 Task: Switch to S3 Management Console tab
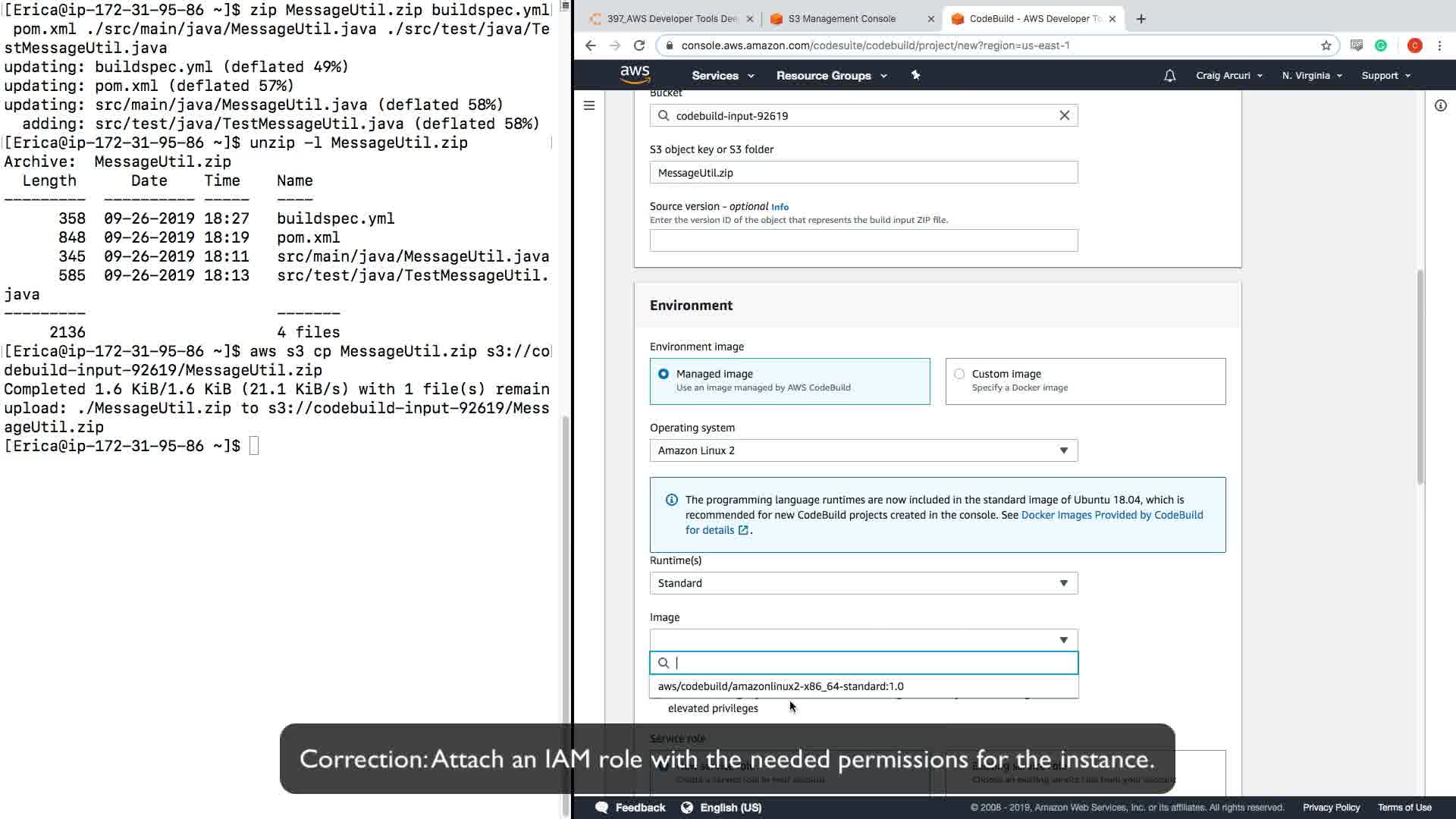coord(842,19)
